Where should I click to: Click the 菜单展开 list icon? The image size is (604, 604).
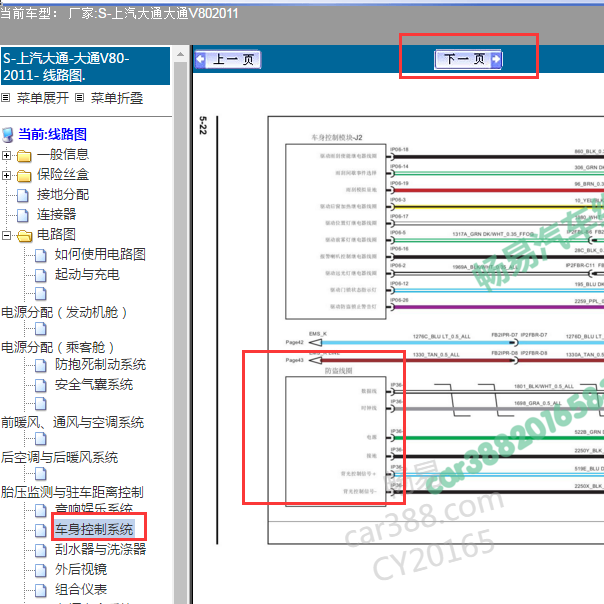[5, 98]
